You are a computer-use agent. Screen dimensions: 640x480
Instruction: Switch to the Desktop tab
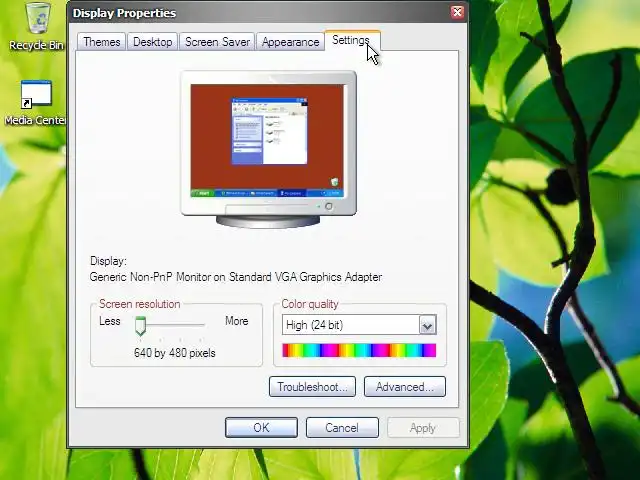pyautogui.click(x=153, y=42)
